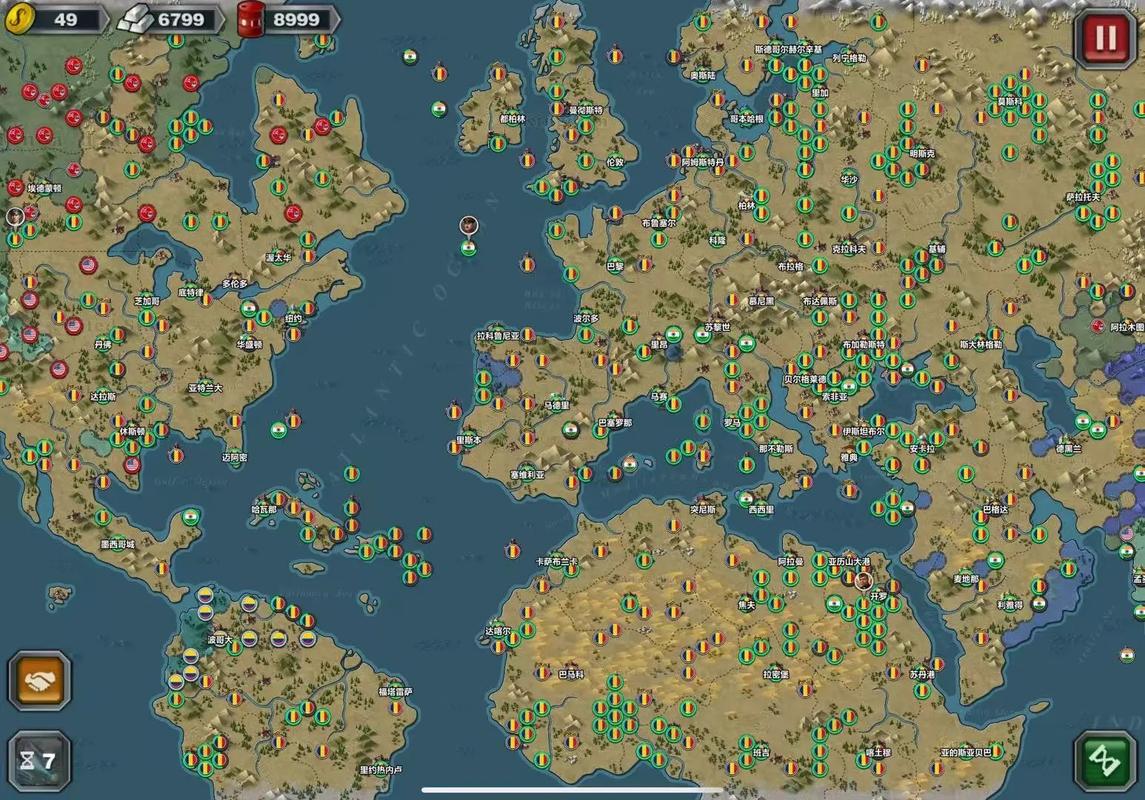Image resolution: width=1145 pixels, height=800 pixels.
Task: Select the city 巴黎
Action: pos(615,266)
